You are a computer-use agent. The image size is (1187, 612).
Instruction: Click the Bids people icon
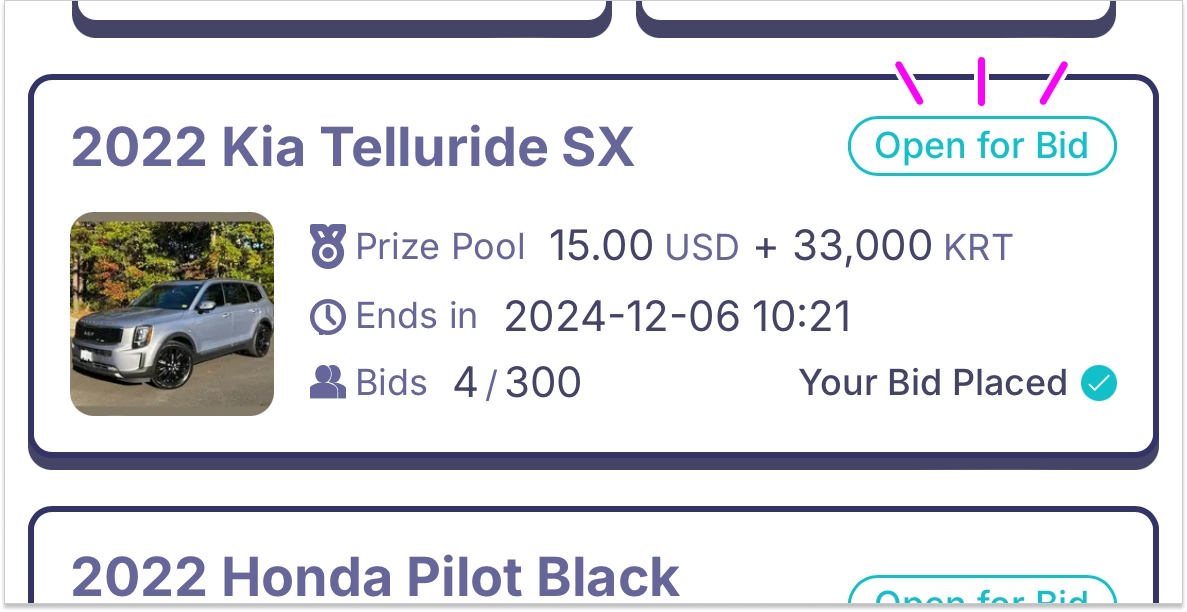tap(328, 383)
